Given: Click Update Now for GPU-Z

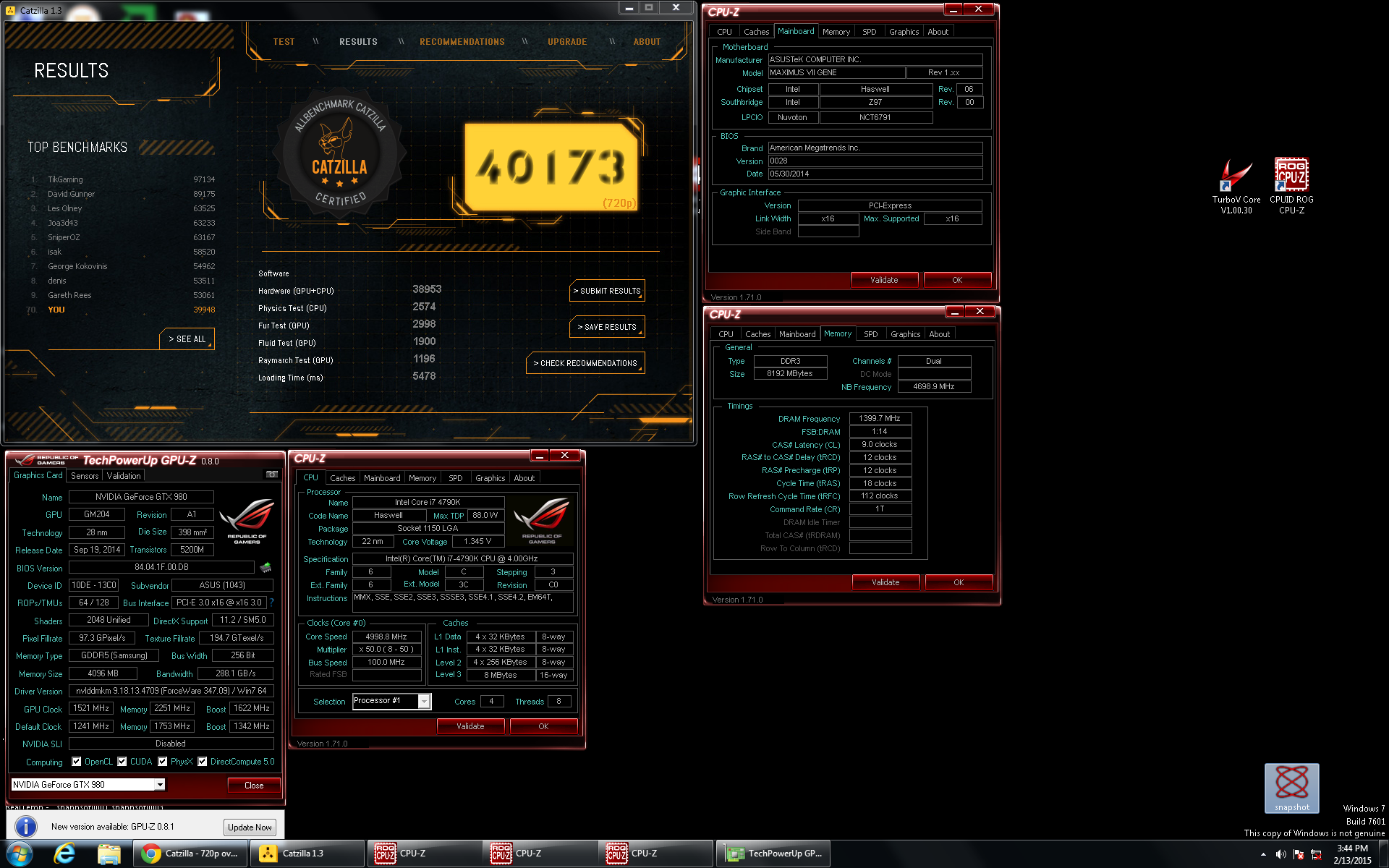Looking at the screenshot, I should coord(250,827).
